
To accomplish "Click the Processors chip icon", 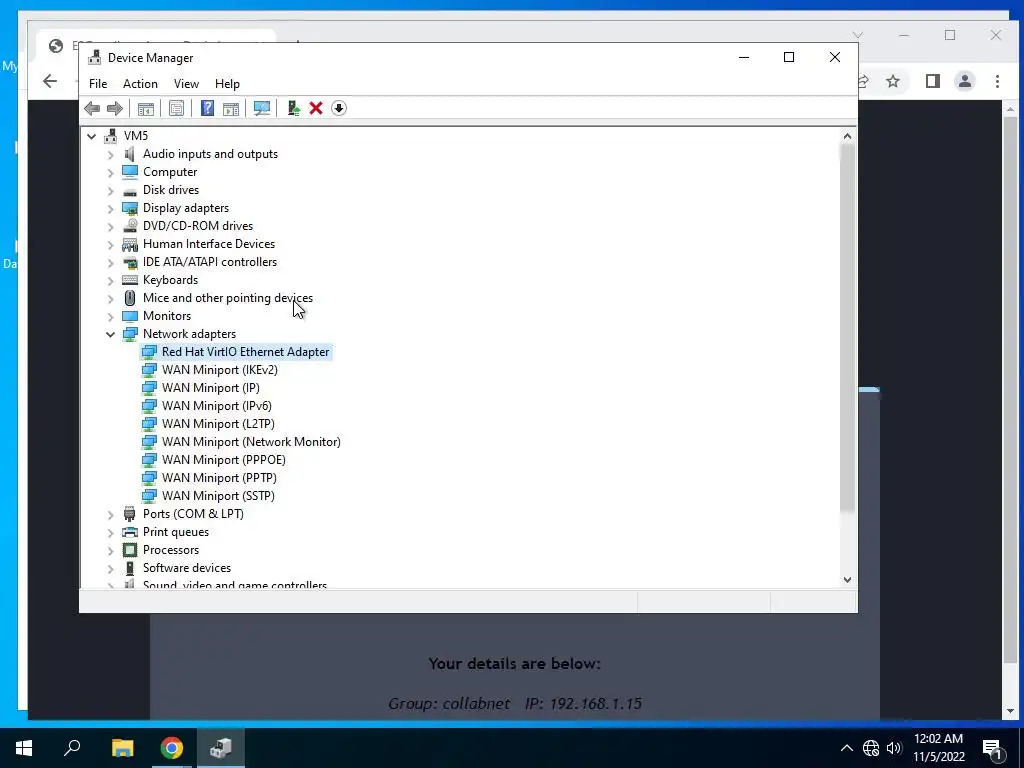I will point(130,550).
